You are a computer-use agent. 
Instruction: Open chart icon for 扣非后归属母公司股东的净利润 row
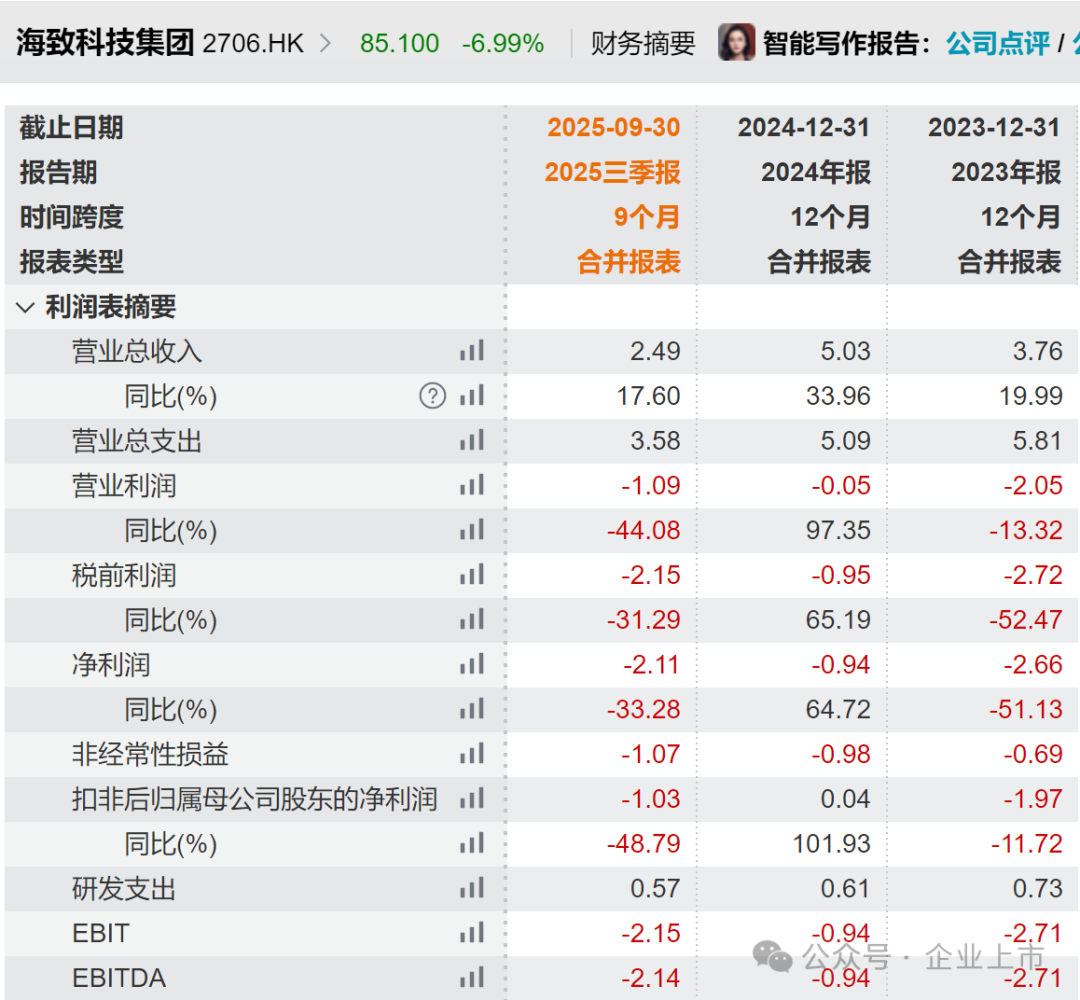tap(472, 798)
